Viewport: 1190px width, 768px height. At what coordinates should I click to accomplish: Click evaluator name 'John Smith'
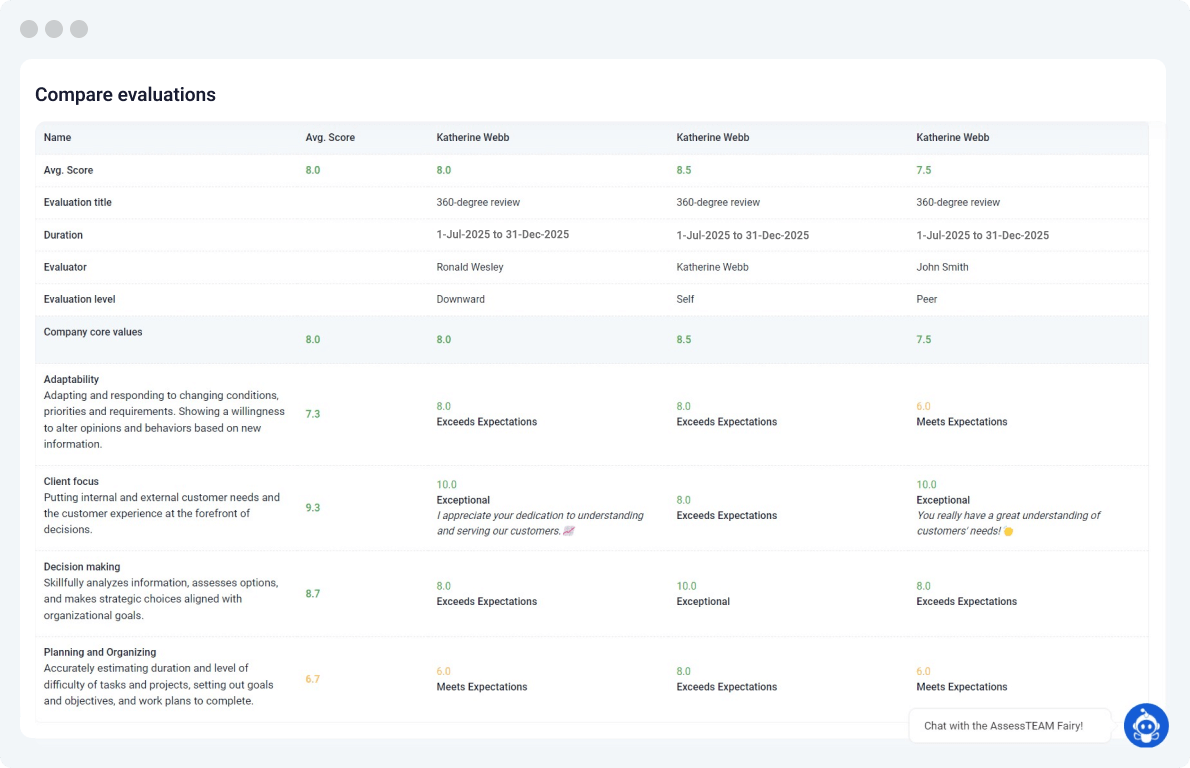(942, 267)
